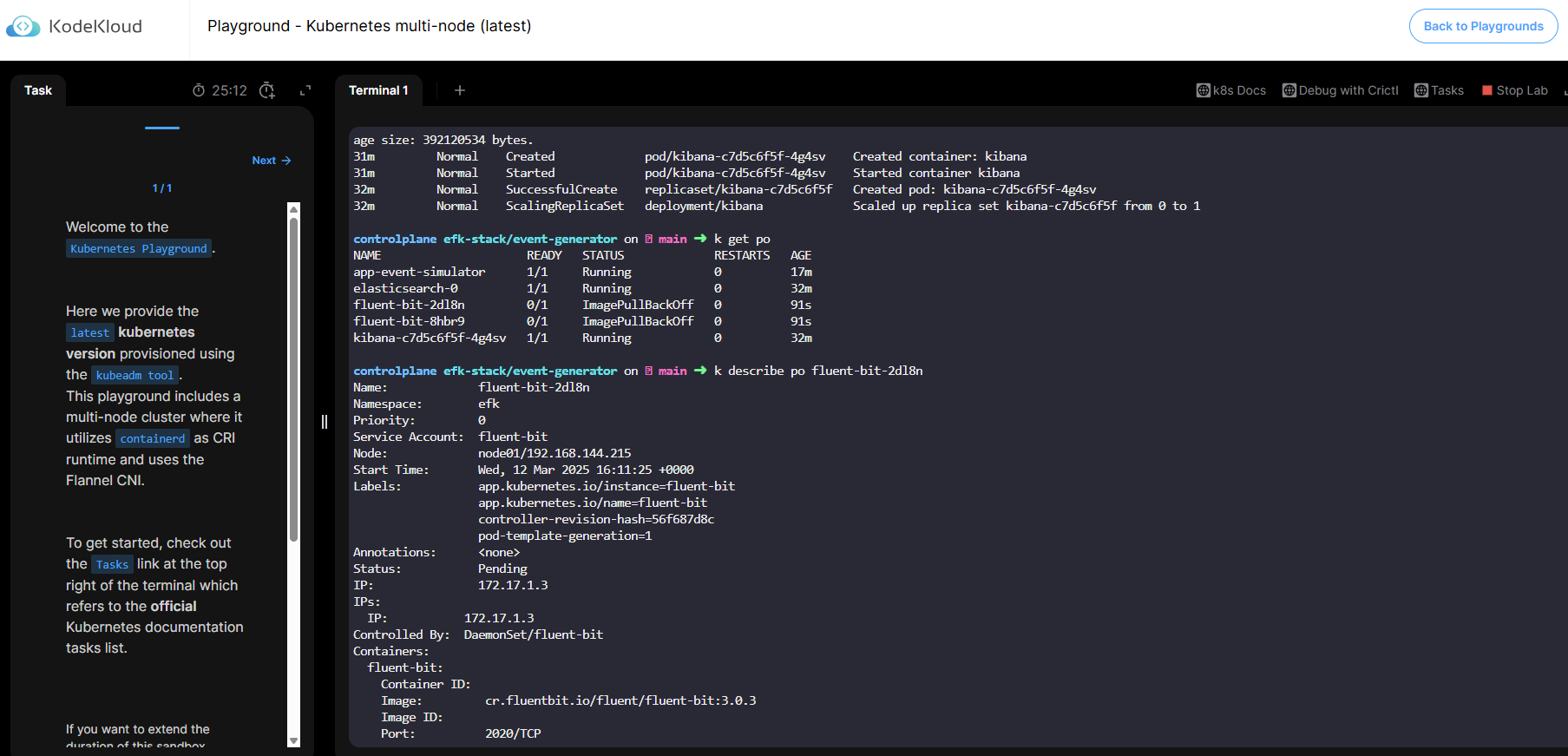The image size is (1568, 756).
Task: Click the stopwatch timer icon
Action: (x=199, y=90)
